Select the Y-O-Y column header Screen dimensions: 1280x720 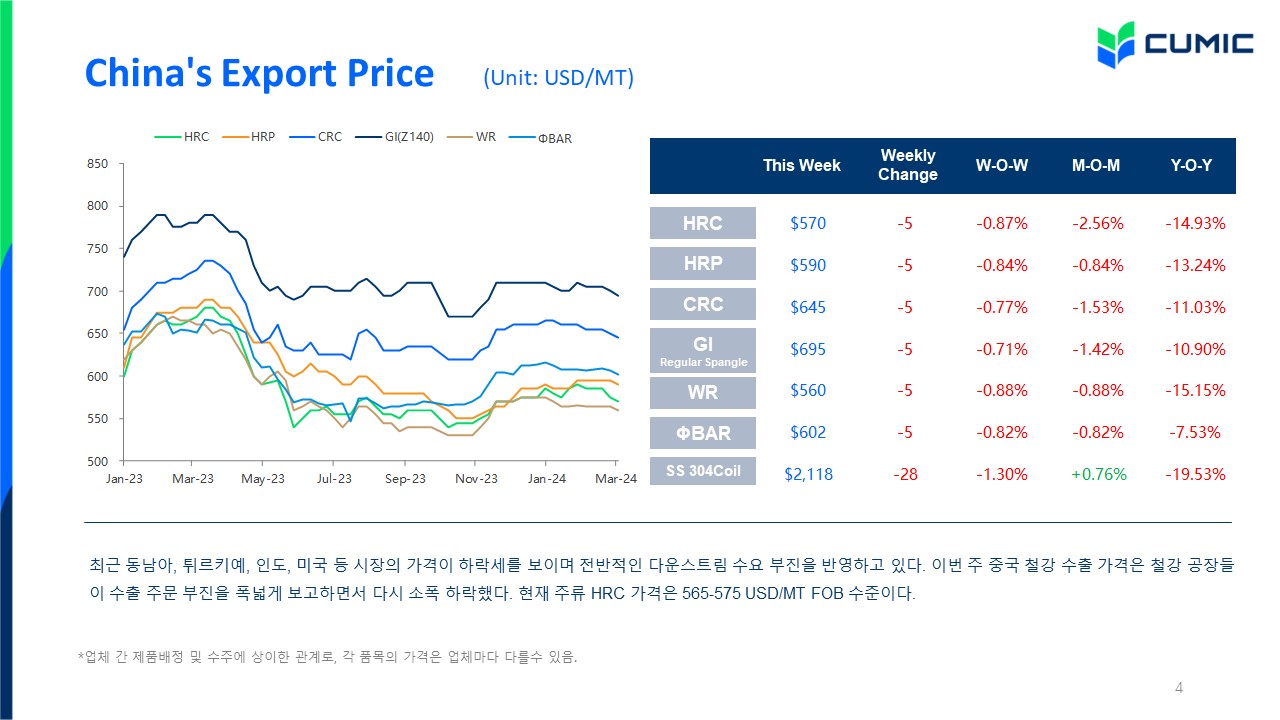click(x=1191, y=166)
